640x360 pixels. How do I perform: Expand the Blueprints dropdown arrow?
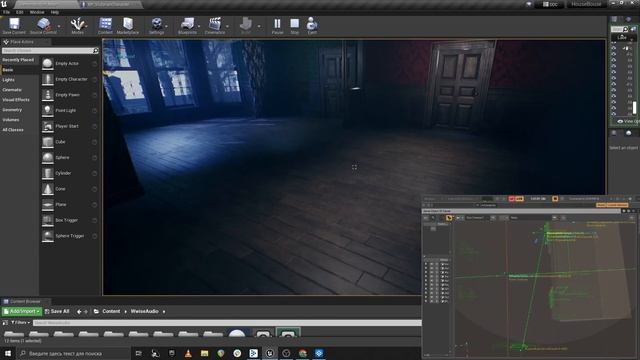199,26
